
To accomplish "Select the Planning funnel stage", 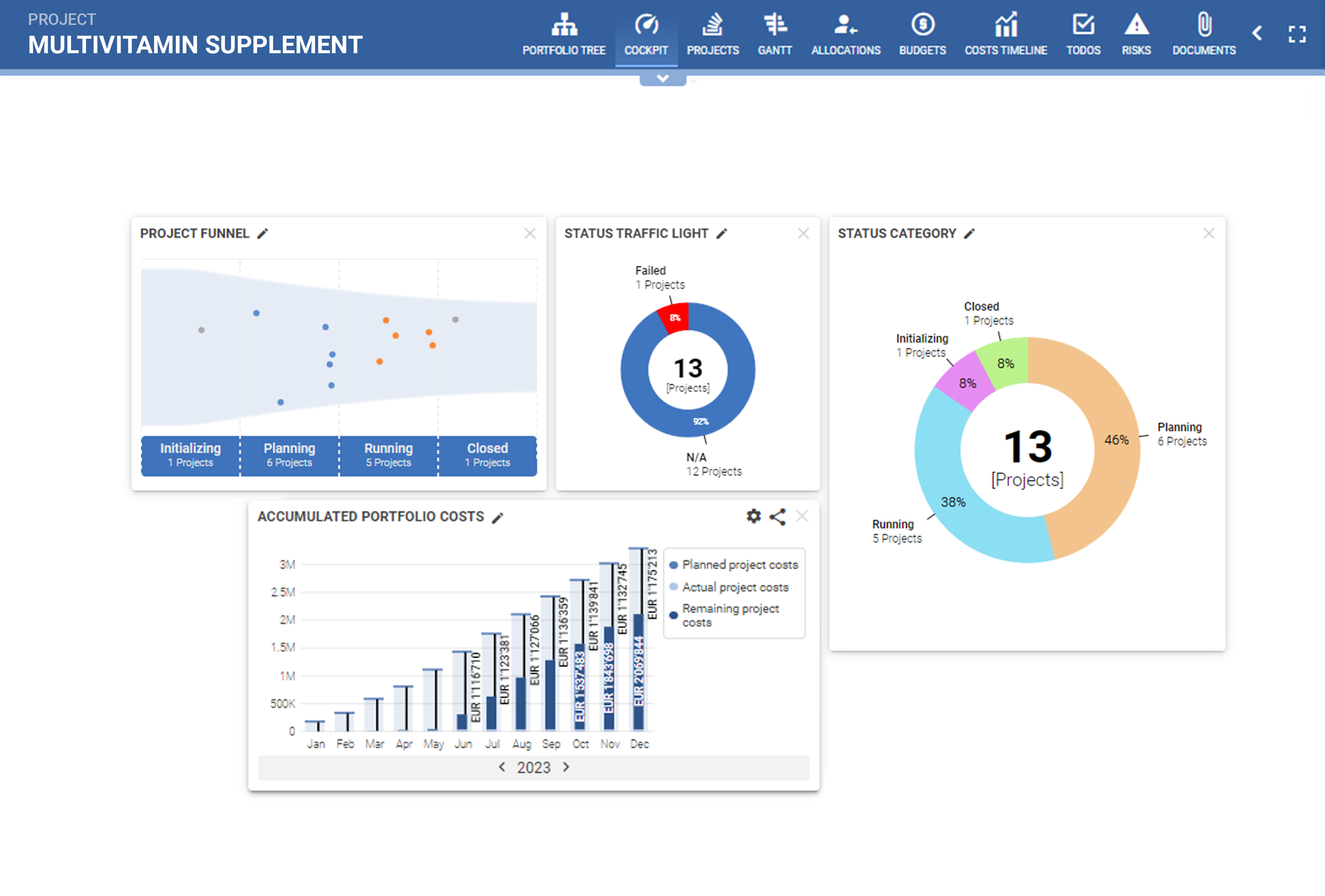I will [x=289, y=455].
